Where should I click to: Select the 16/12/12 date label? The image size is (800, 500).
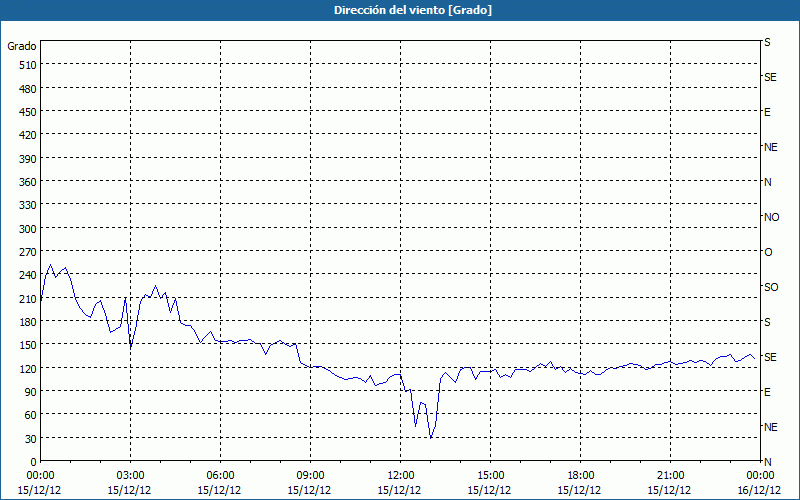click(x=759, y=490)
